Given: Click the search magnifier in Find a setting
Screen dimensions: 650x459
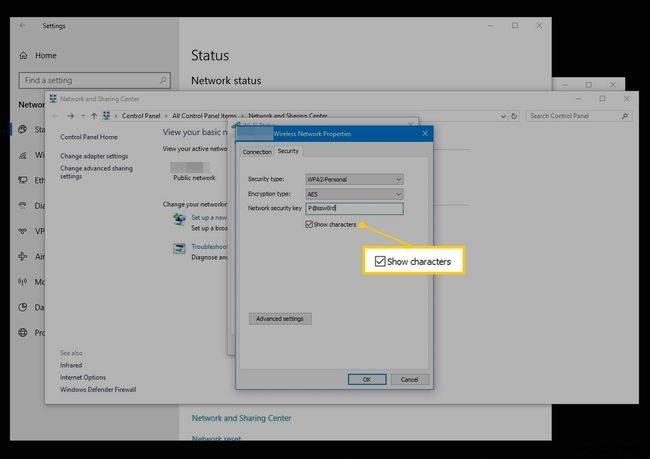Looking at the screenshot, I should pyautogui.click(x=163, y=80).
